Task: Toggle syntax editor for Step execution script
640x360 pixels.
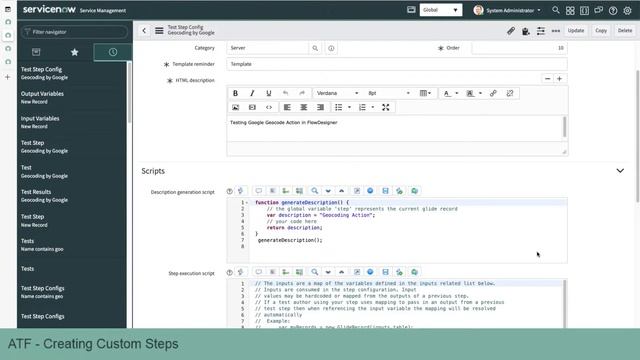Action: [241, 272]
